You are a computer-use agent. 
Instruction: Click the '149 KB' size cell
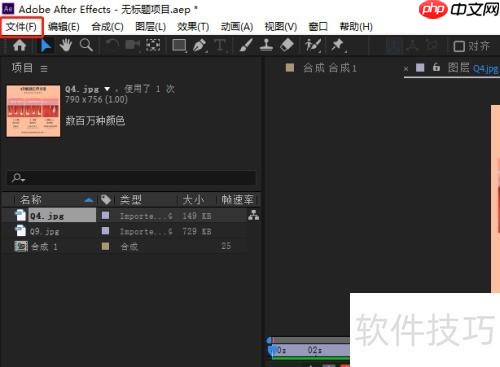point(197,216)
